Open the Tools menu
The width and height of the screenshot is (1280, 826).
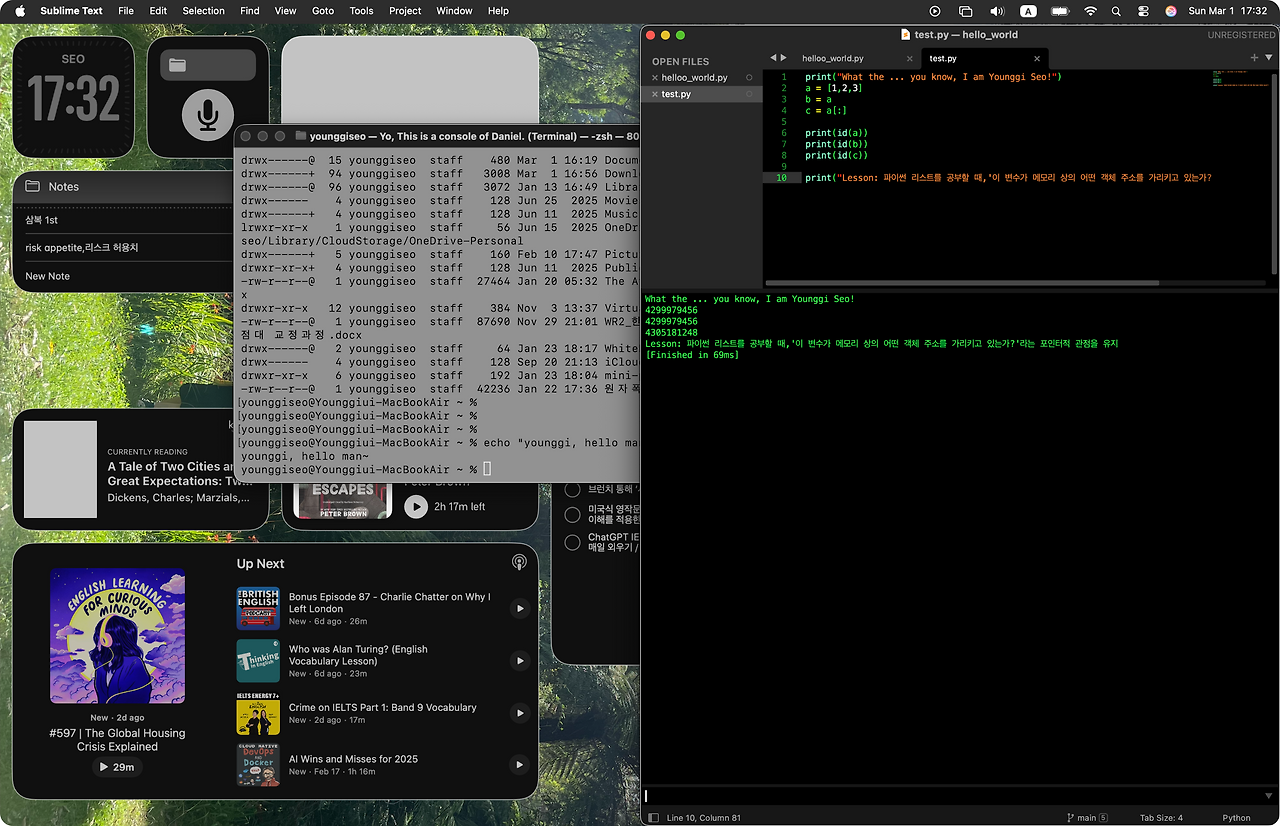pos(361,11)
